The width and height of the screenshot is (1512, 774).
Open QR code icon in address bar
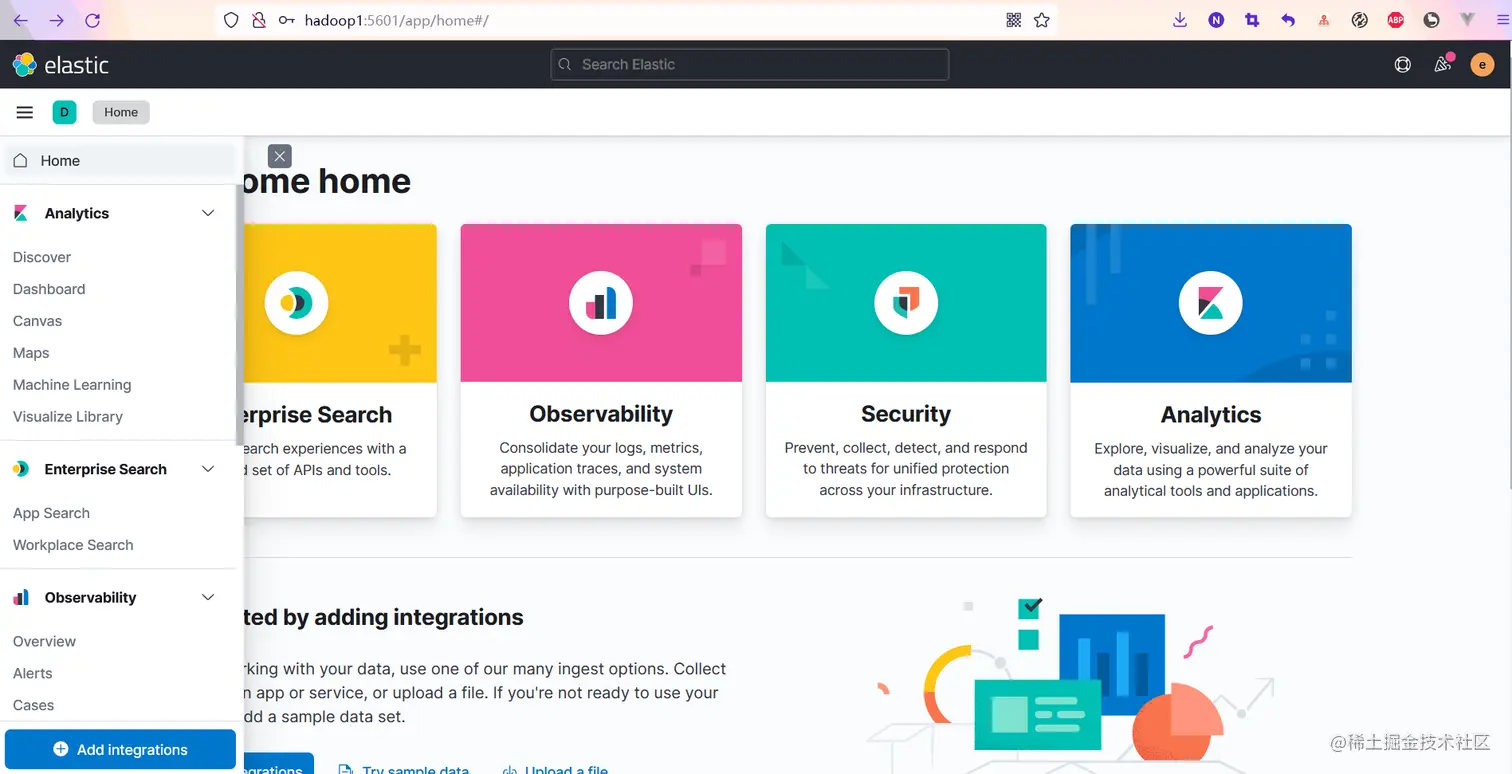[1014, 20]
